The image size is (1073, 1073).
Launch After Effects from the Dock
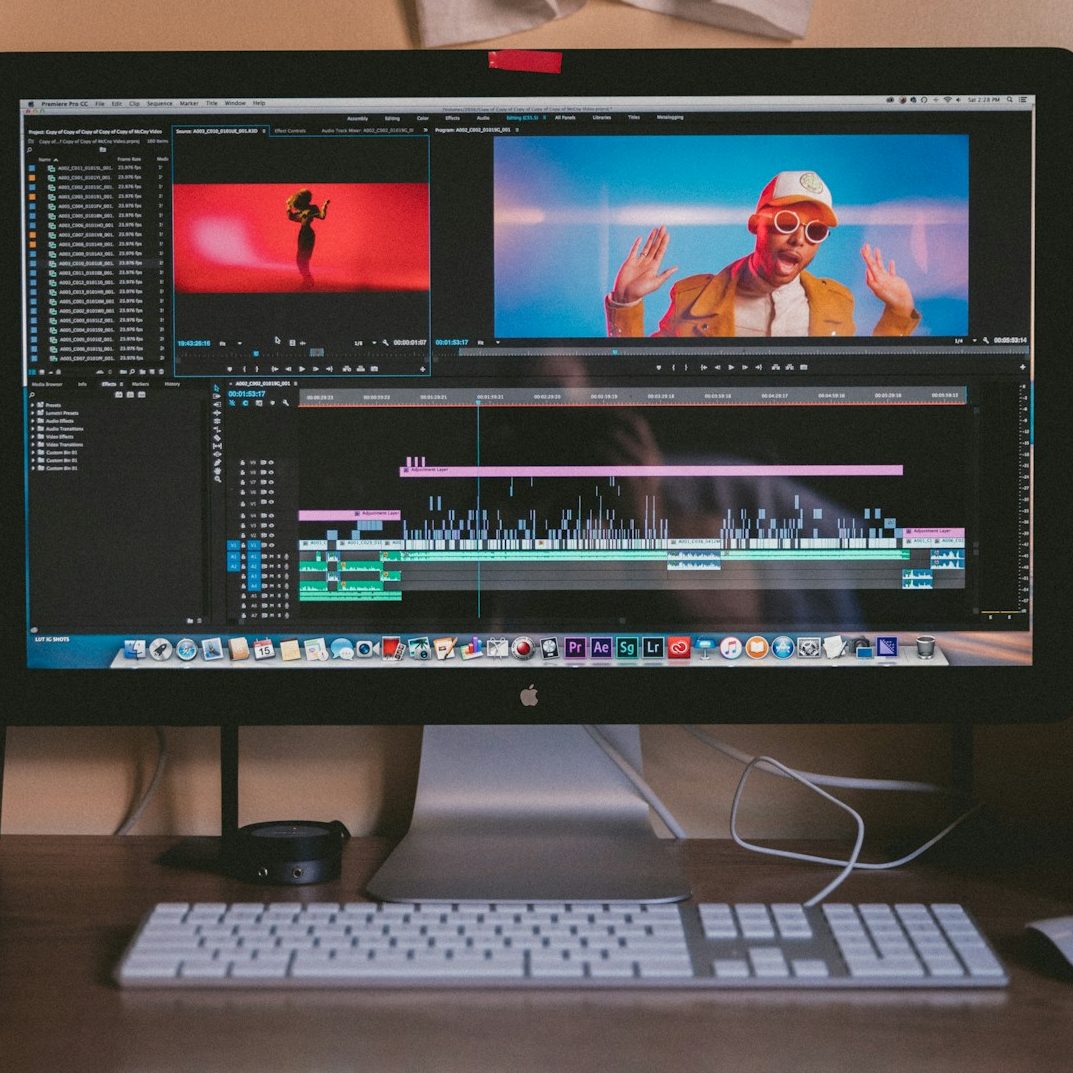point(601,648)
